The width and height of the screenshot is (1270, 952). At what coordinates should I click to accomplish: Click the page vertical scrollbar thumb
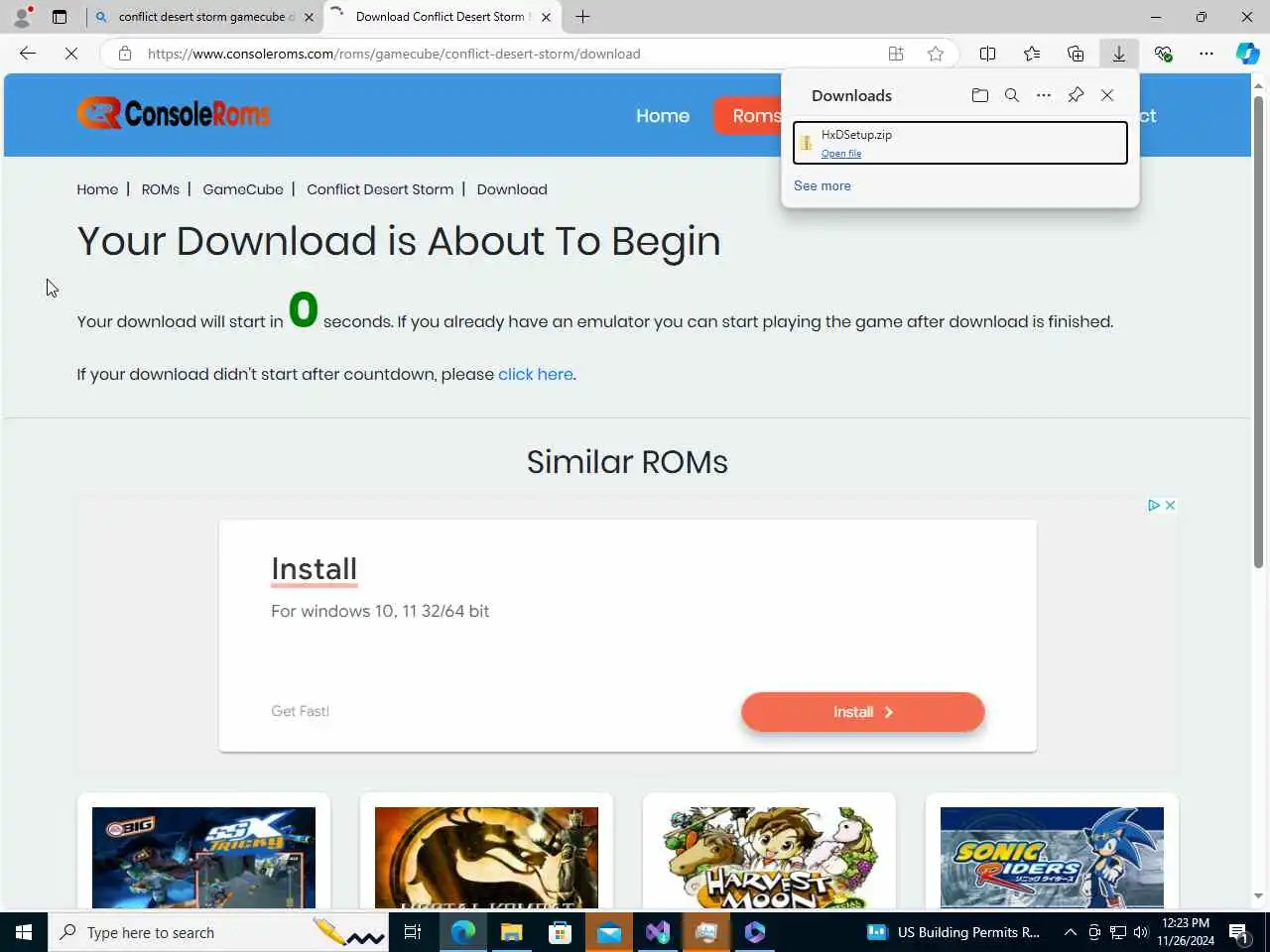(x=1259, y=332)
